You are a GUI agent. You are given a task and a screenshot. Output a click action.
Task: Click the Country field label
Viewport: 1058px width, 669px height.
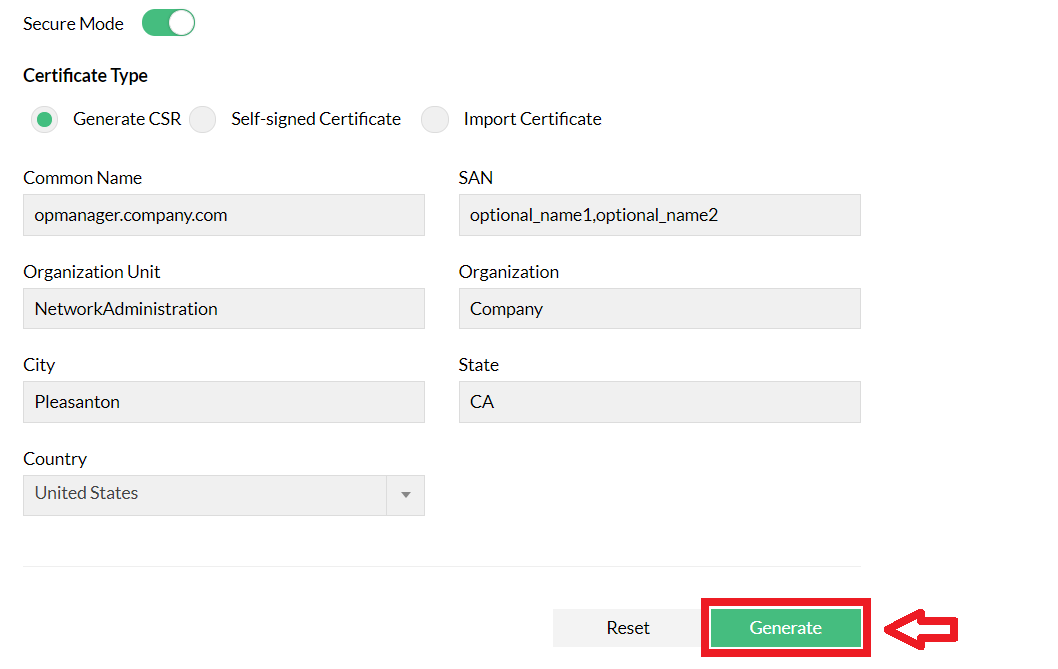pos(55,459)
